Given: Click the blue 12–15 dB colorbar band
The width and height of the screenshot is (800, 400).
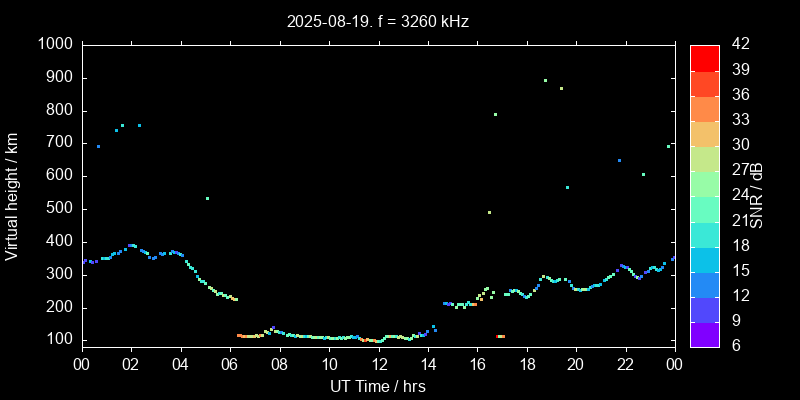Looking at the screenshot, I should 704,285.
